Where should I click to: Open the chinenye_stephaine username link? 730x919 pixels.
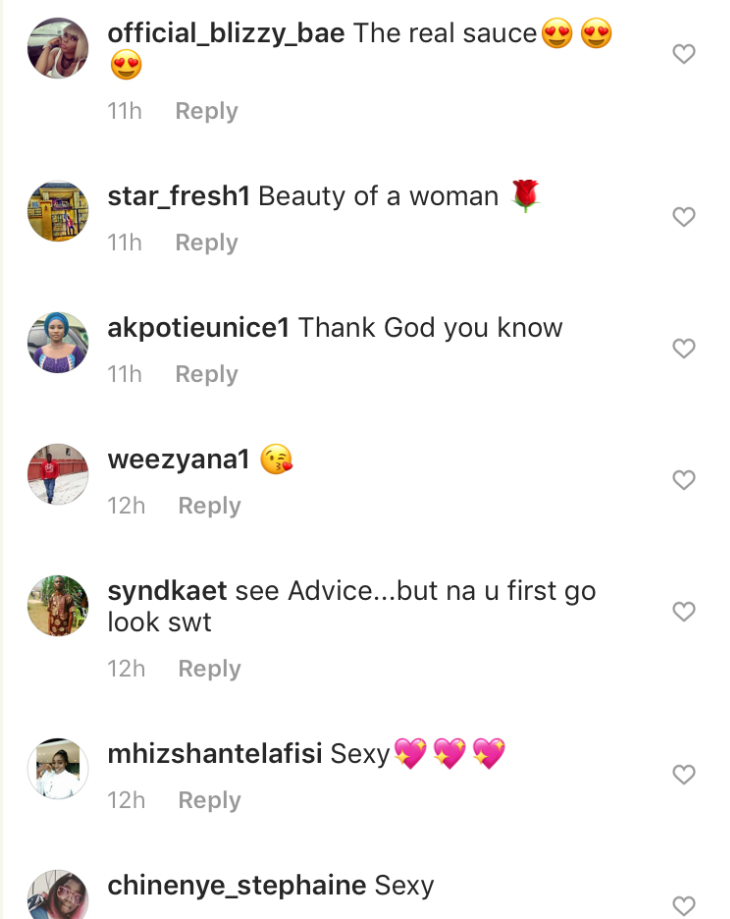(236, 885)
